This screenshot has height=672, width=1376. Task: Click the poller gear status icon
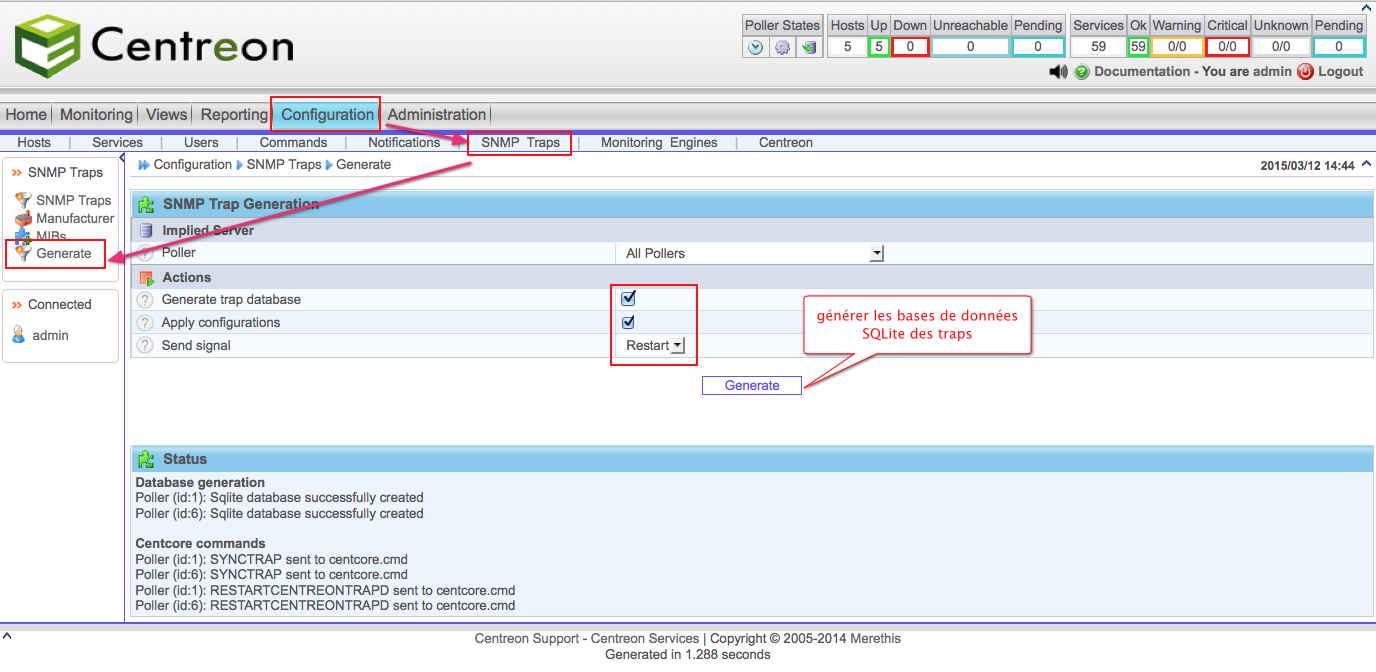(782, 47)
